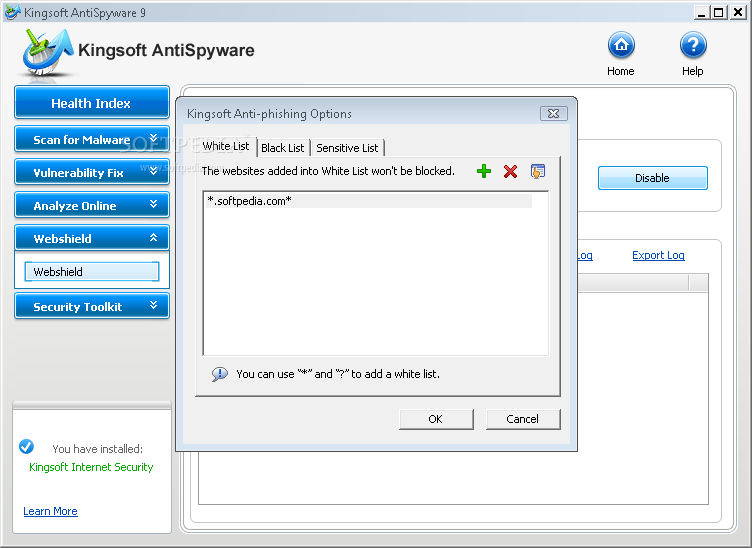Minimize the Kingsoft AntiSpyware window
The width and height of the screenshot is (752, 548).
coord(702,12)
